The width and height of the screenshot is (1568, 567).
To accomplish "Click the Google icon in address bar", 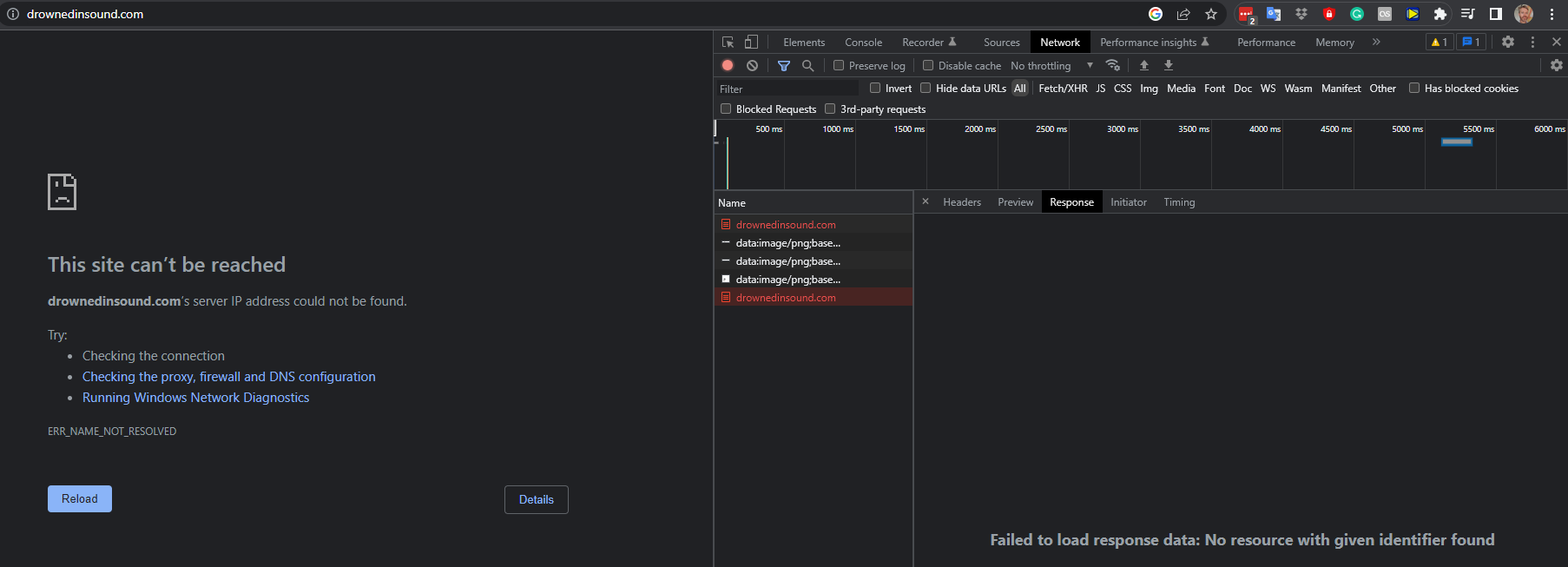I will [1156, 14].
